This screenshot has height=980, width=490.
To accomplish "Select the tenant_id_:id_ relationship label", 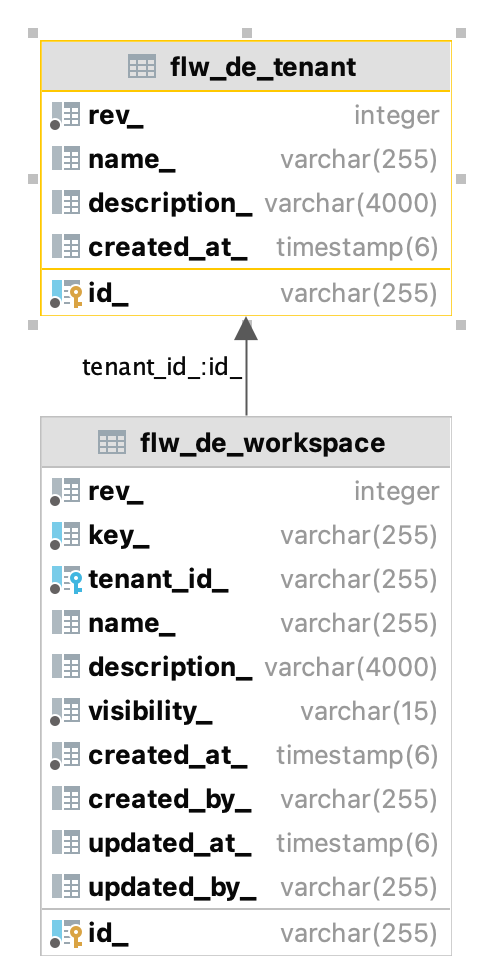I will (x=162, y=368).
